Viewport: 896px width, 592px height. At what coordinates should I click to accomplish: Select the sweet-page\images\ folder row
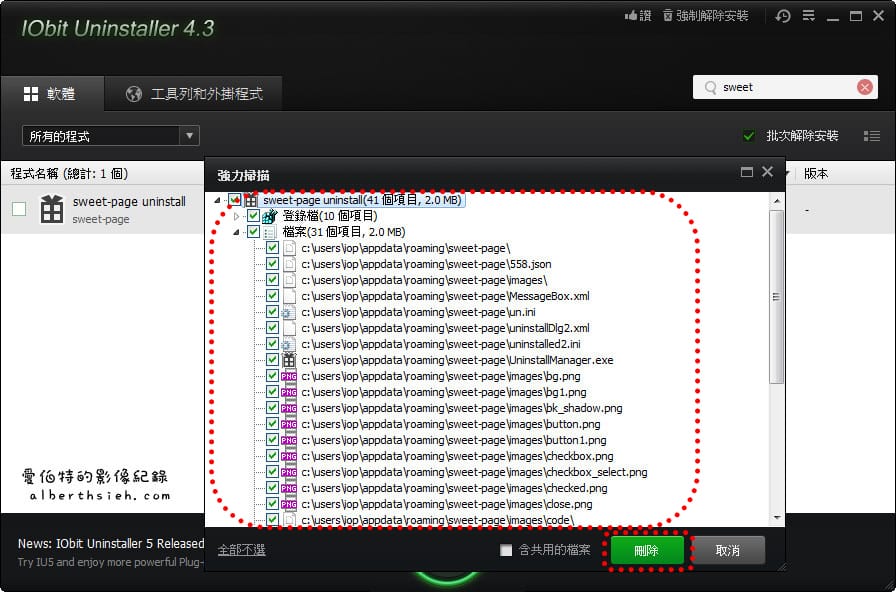click(x=425, y=280)
